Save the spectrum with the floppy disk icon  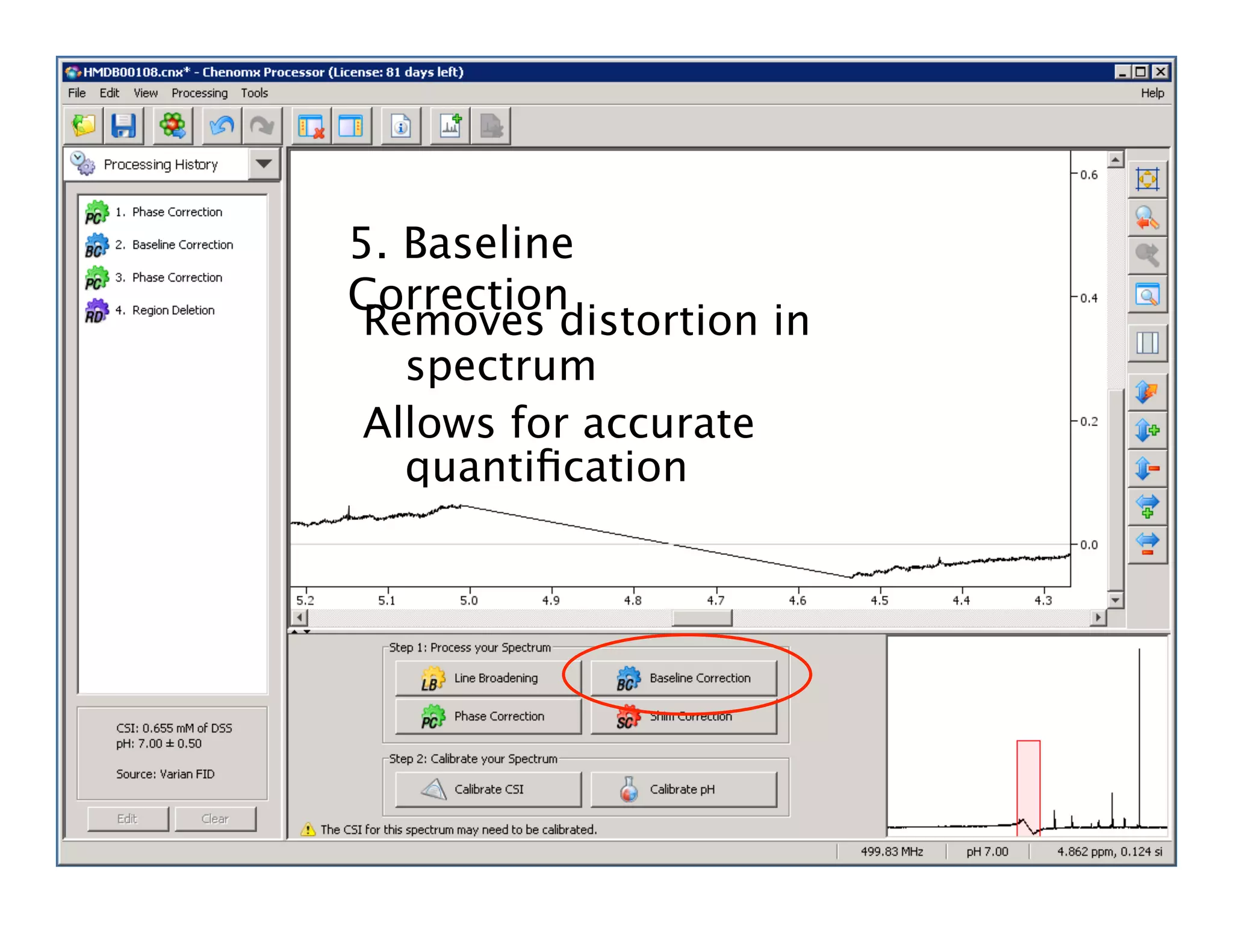123,126
